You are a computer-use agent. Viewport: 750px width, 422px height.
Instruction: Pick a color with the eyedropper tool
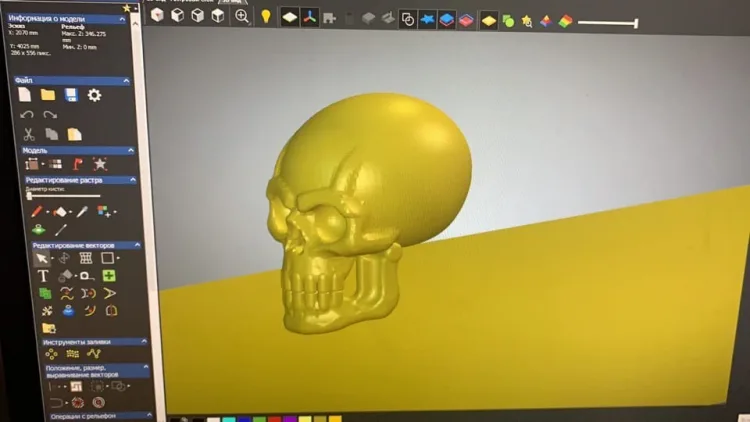tap(82, 211)
